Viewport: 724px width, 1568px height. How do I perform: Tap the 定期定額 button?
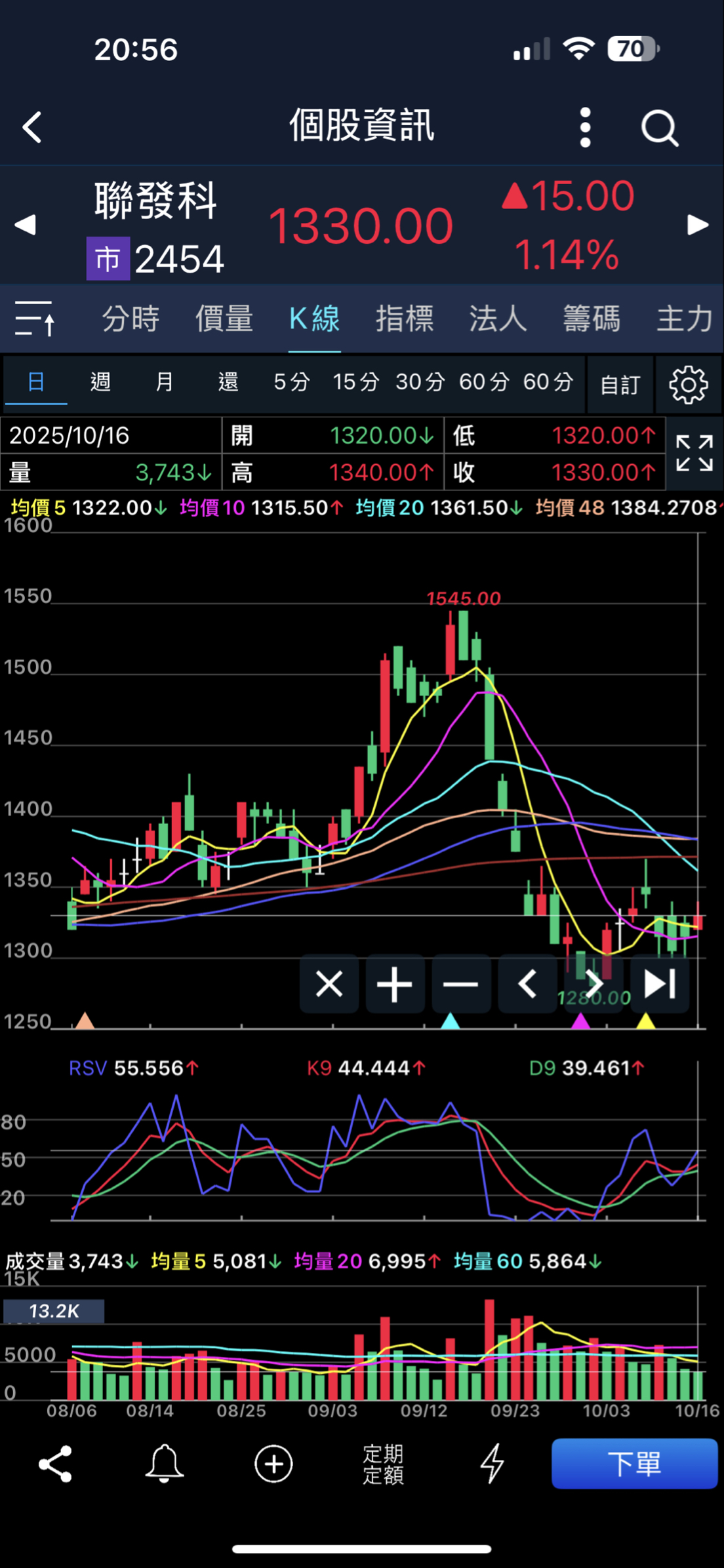(383, 1464)
